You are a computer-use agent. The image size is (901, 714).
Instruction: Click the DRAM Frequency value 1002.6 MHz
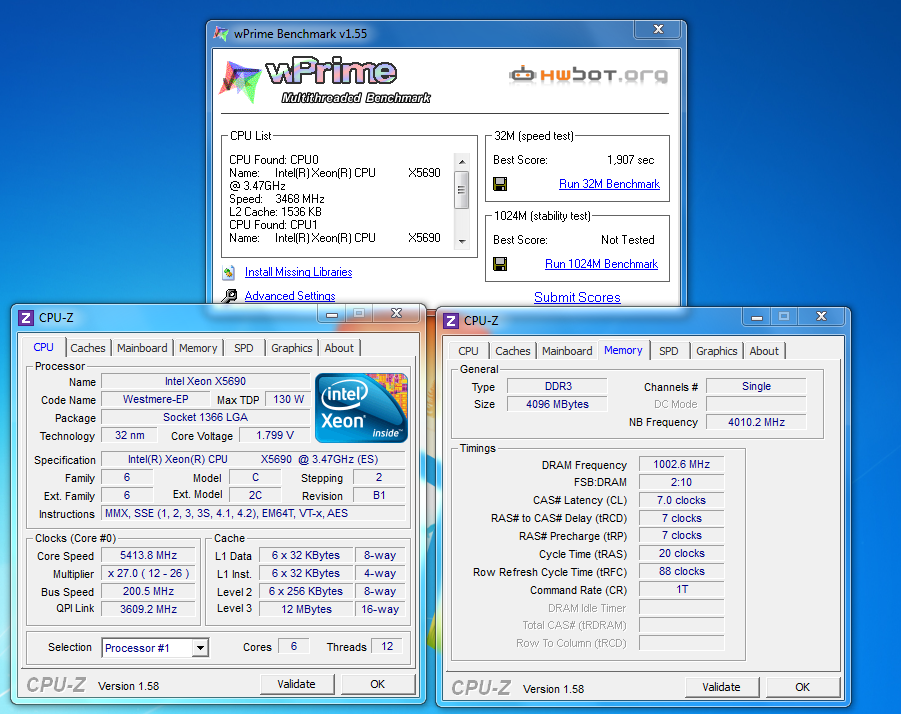tap(681, 464)
